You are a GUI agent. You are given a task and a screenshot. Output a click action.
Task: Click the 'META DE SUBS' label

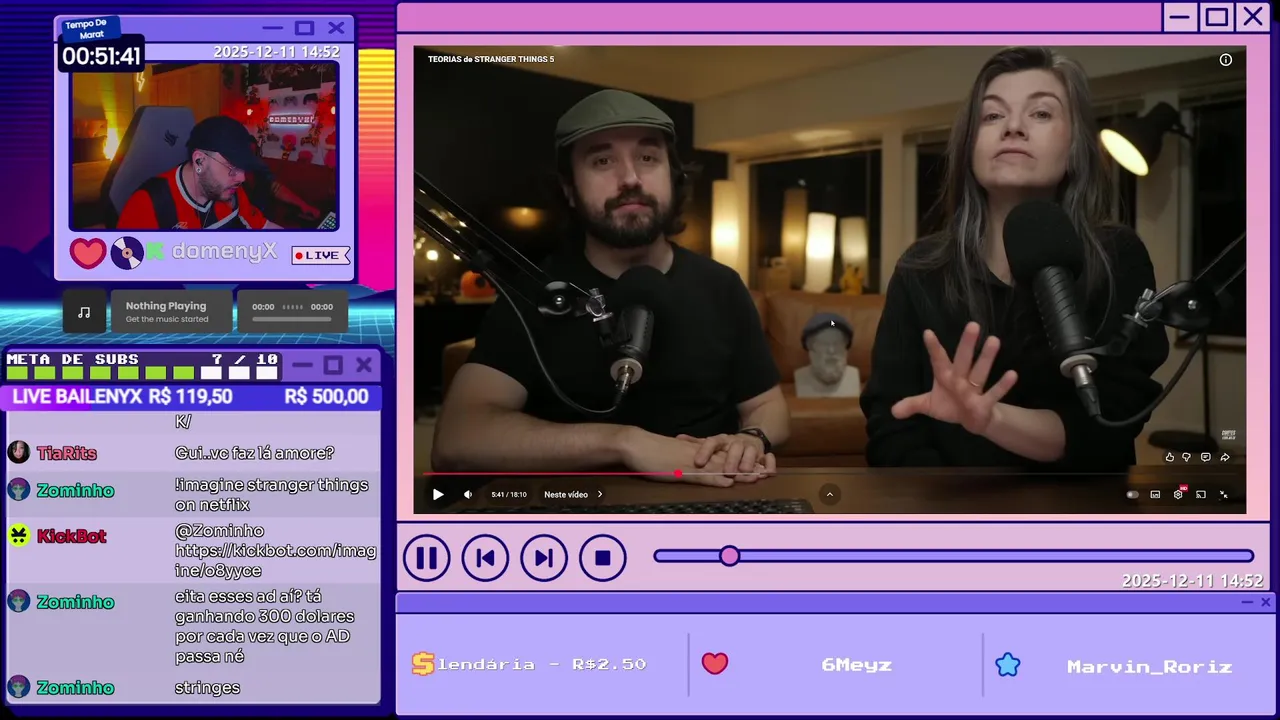72,360
